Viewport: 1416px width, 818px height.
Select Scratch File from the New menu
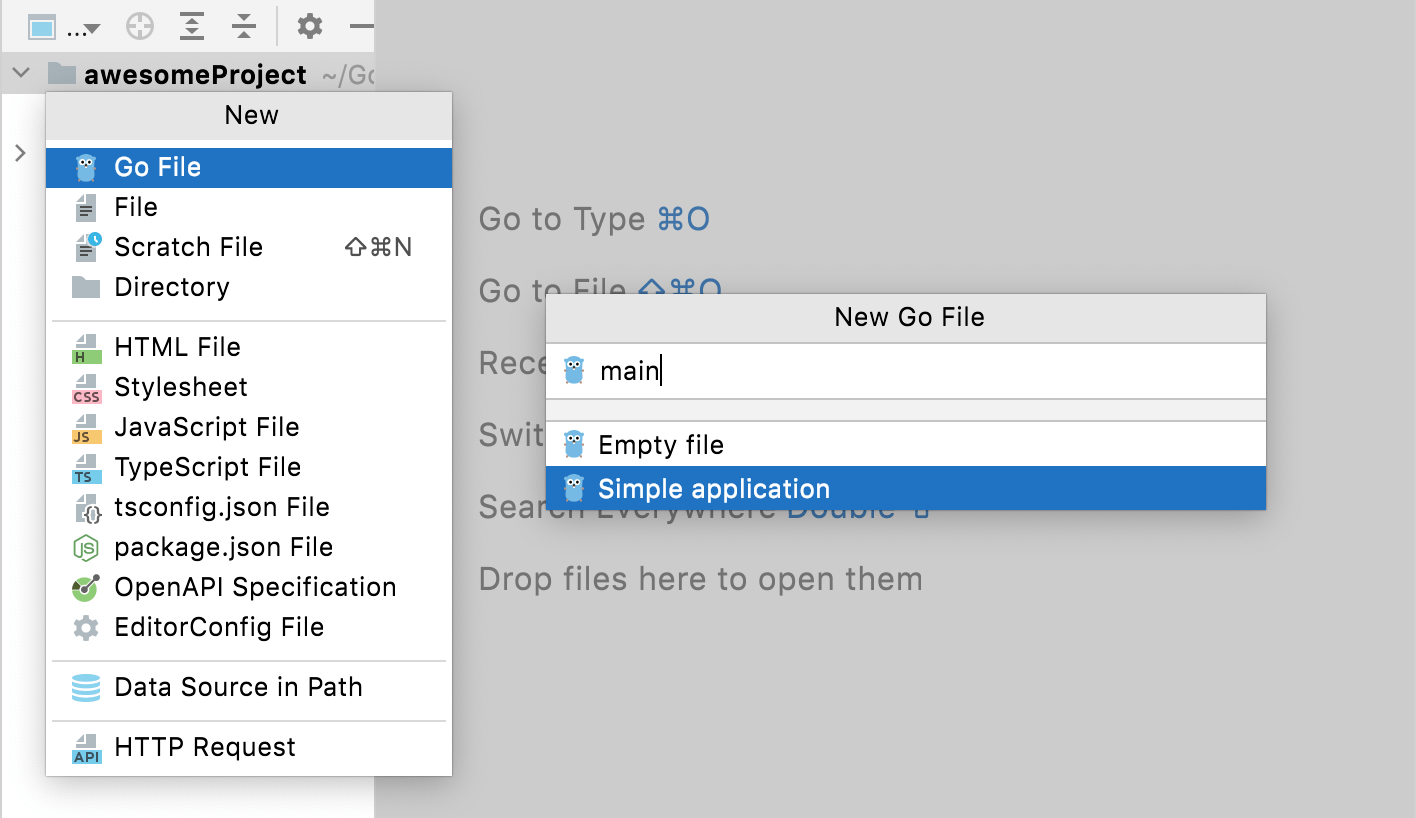tap(188, 247)
